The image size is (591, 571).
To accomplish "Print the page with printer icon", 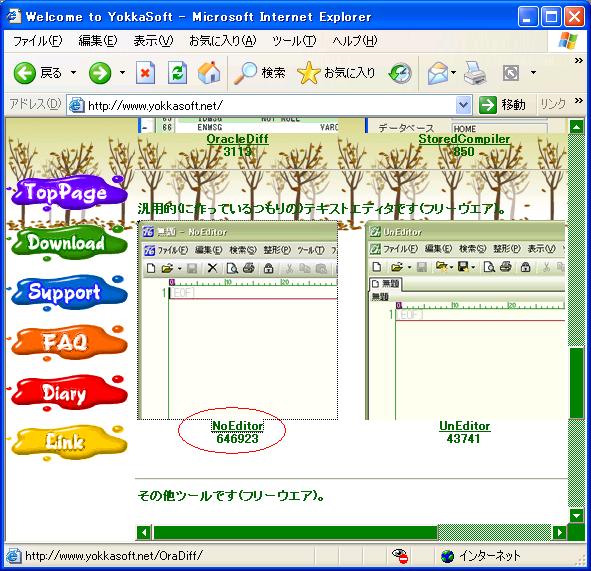I will 475,73.
